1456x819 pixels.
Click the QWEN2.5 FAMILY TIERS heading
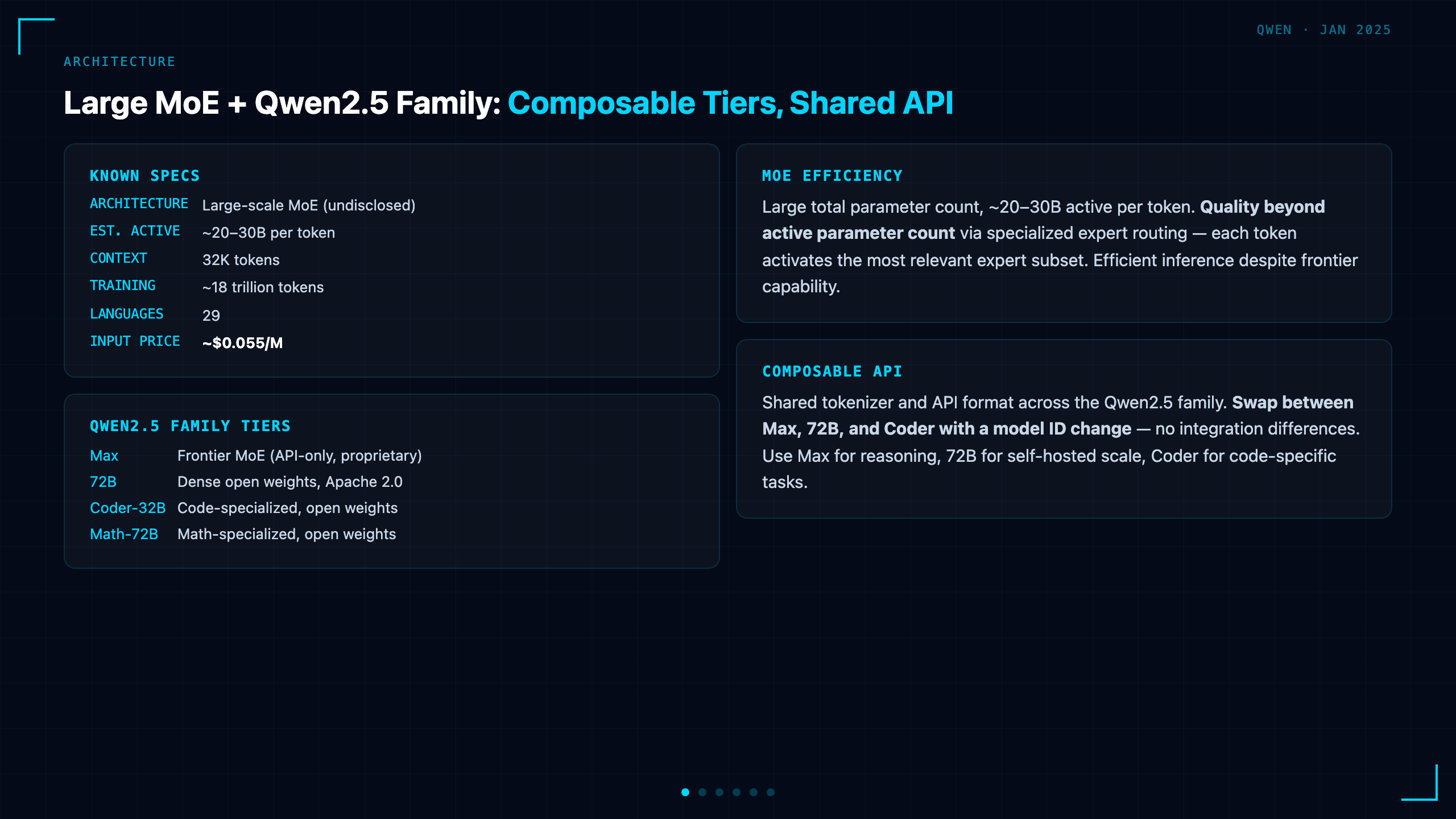(x=190, y=426)
